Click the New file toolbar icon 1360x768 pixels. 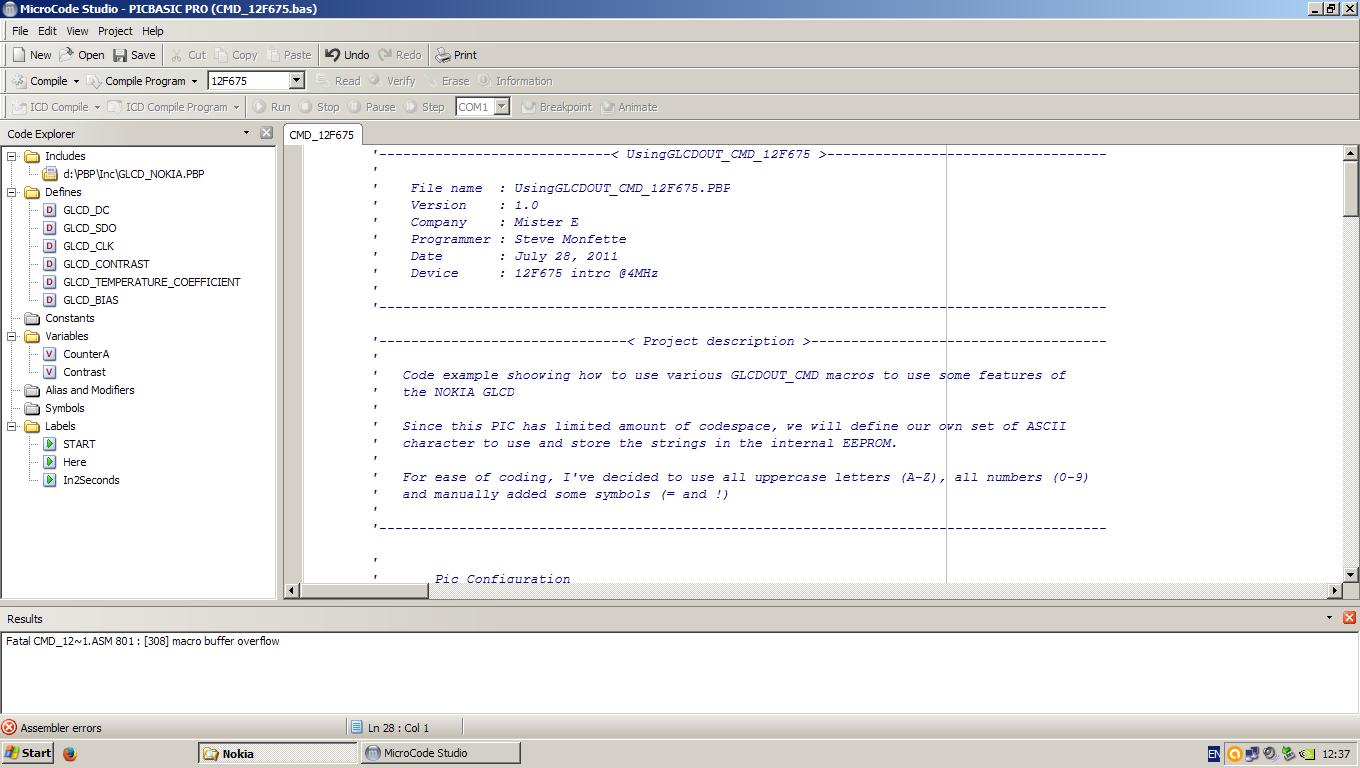tap(19, 55)
